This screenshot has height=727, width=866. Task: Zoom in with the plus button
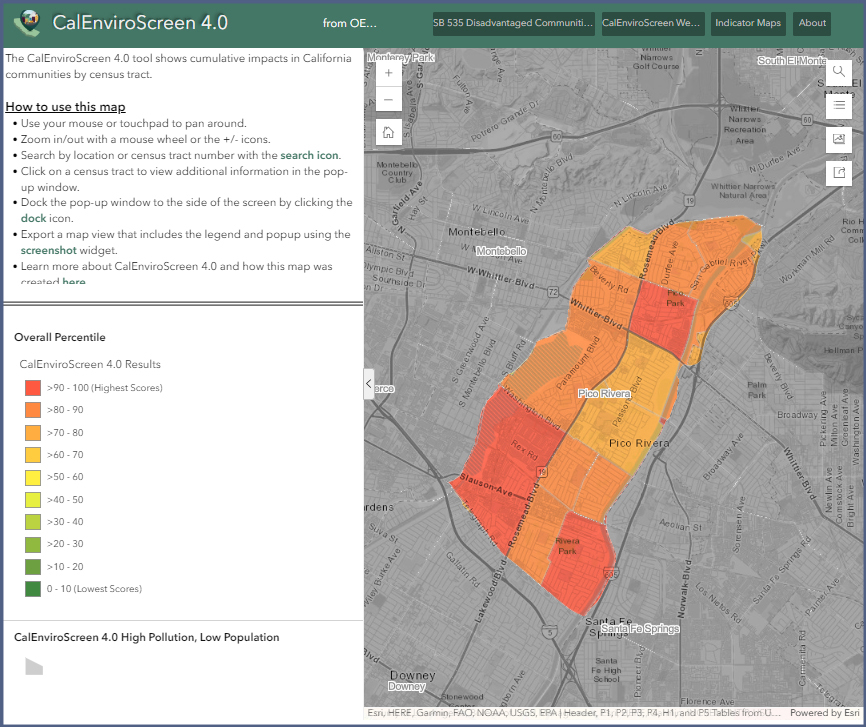click(388, 73)
